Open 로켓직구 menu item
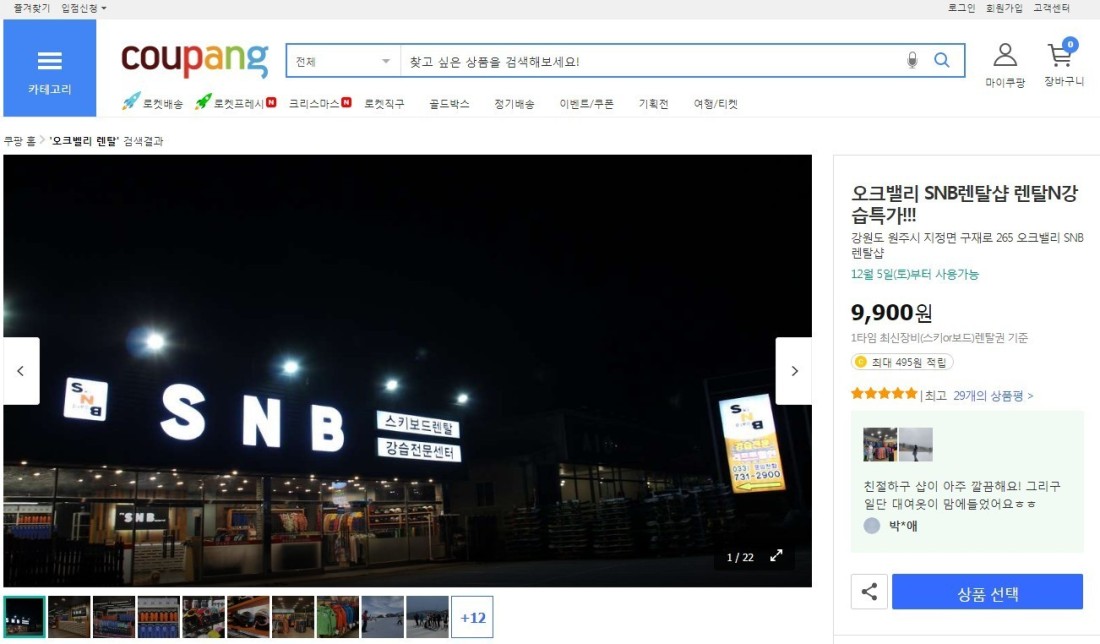Viewport: 1100px width, 644px height. point(384,104)
